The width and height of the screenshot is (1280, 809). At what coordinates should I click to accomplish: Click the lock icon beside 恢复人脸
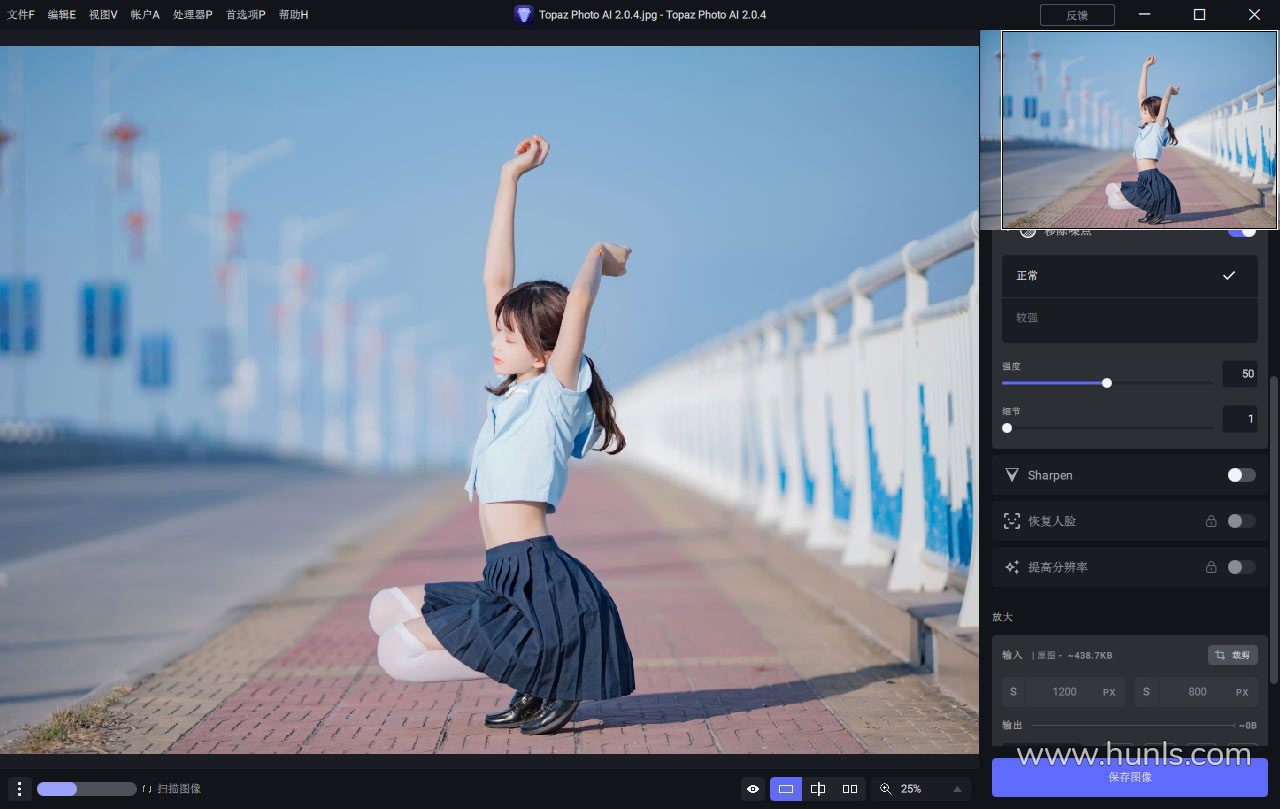pyautogui.click(x=1211, y=521)
